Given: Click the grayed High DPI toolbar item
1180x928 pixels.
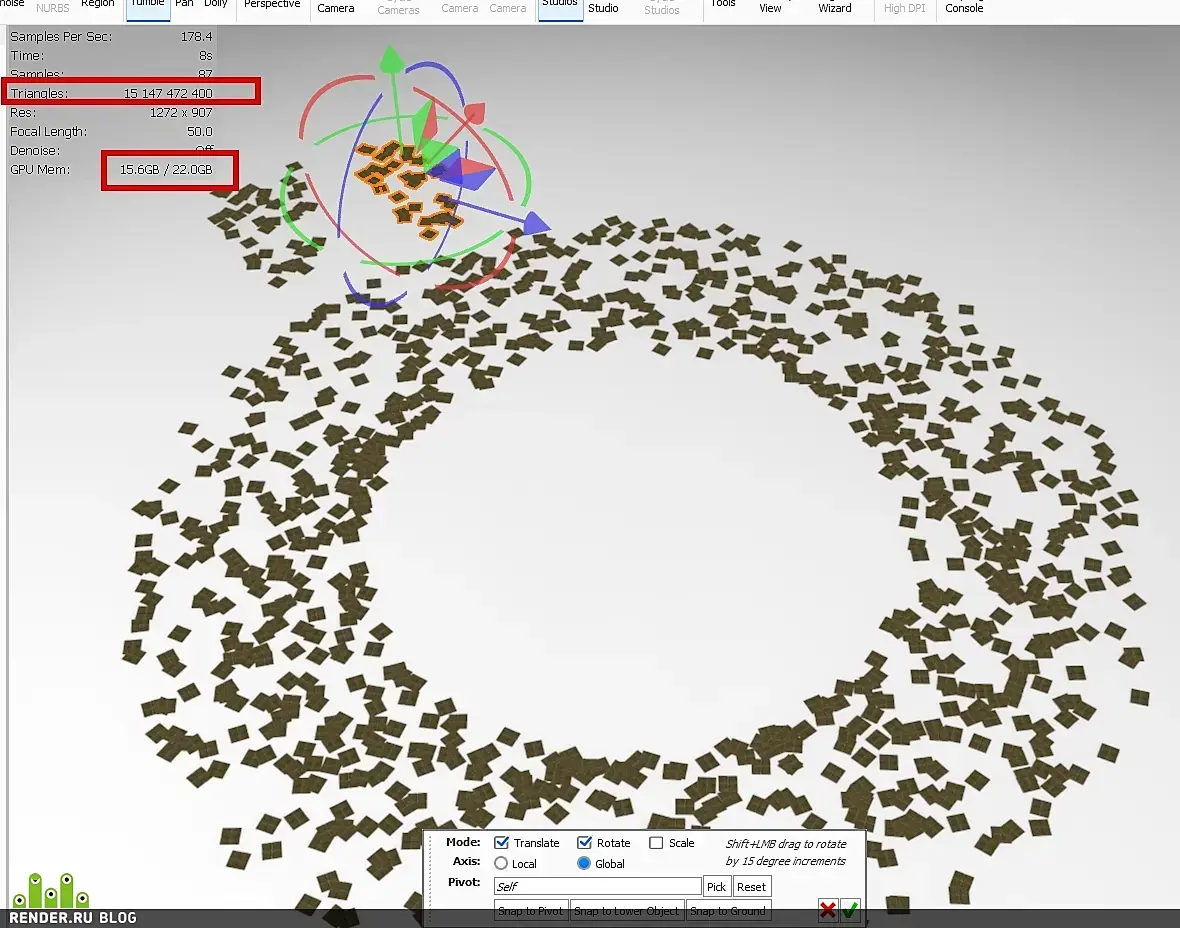Looking at the screenshot, I should [905, 8].
